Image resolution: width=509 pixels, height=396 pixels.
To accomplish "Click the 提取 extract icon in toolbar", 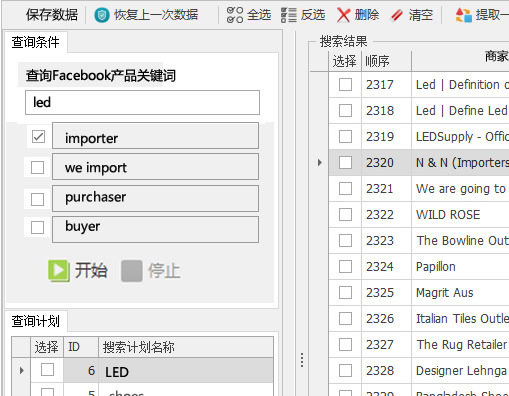I will [463, 15].
